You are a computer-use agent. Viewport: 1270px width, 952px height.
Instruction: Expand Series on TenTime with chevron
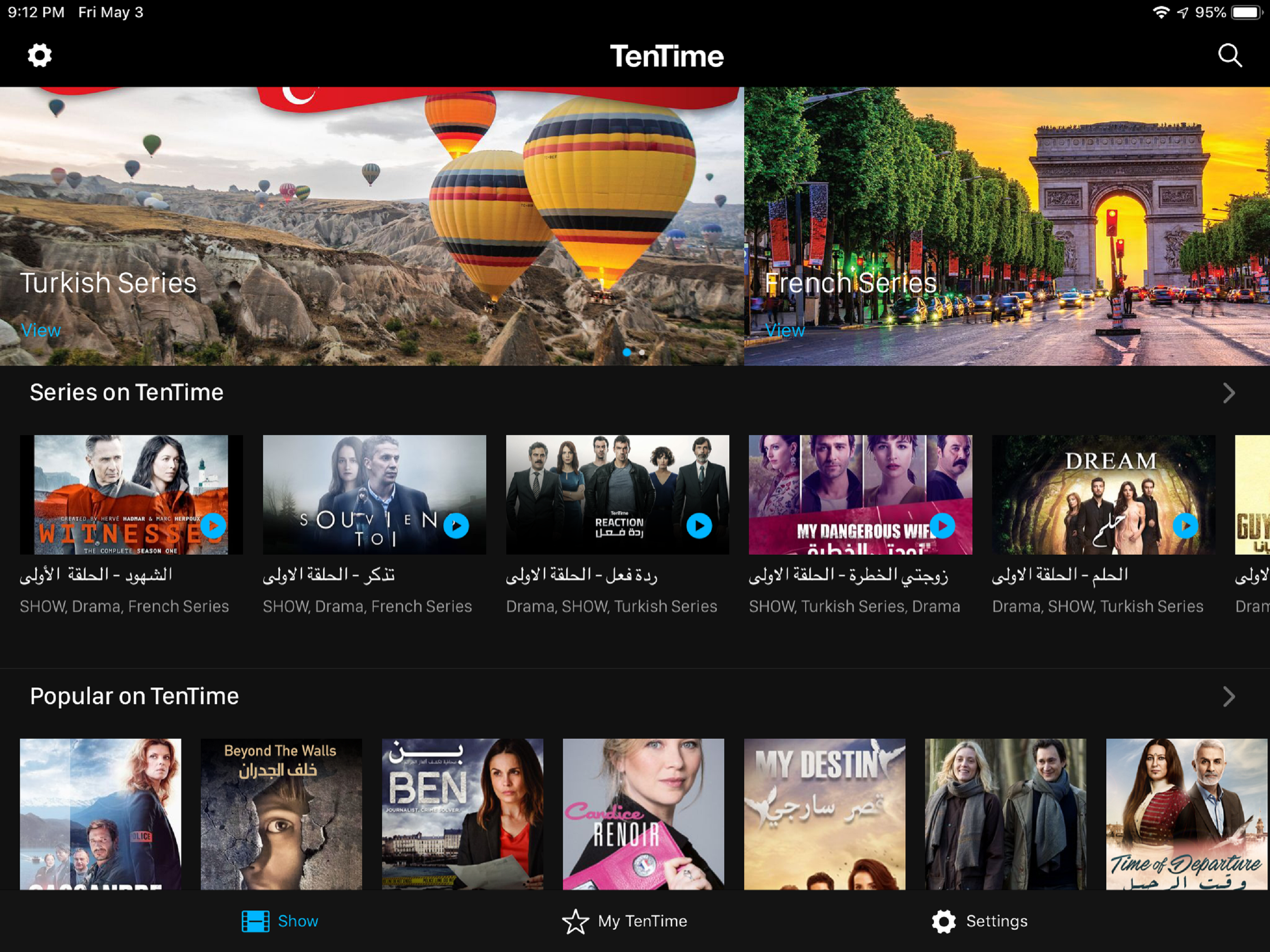[1228, 393]
